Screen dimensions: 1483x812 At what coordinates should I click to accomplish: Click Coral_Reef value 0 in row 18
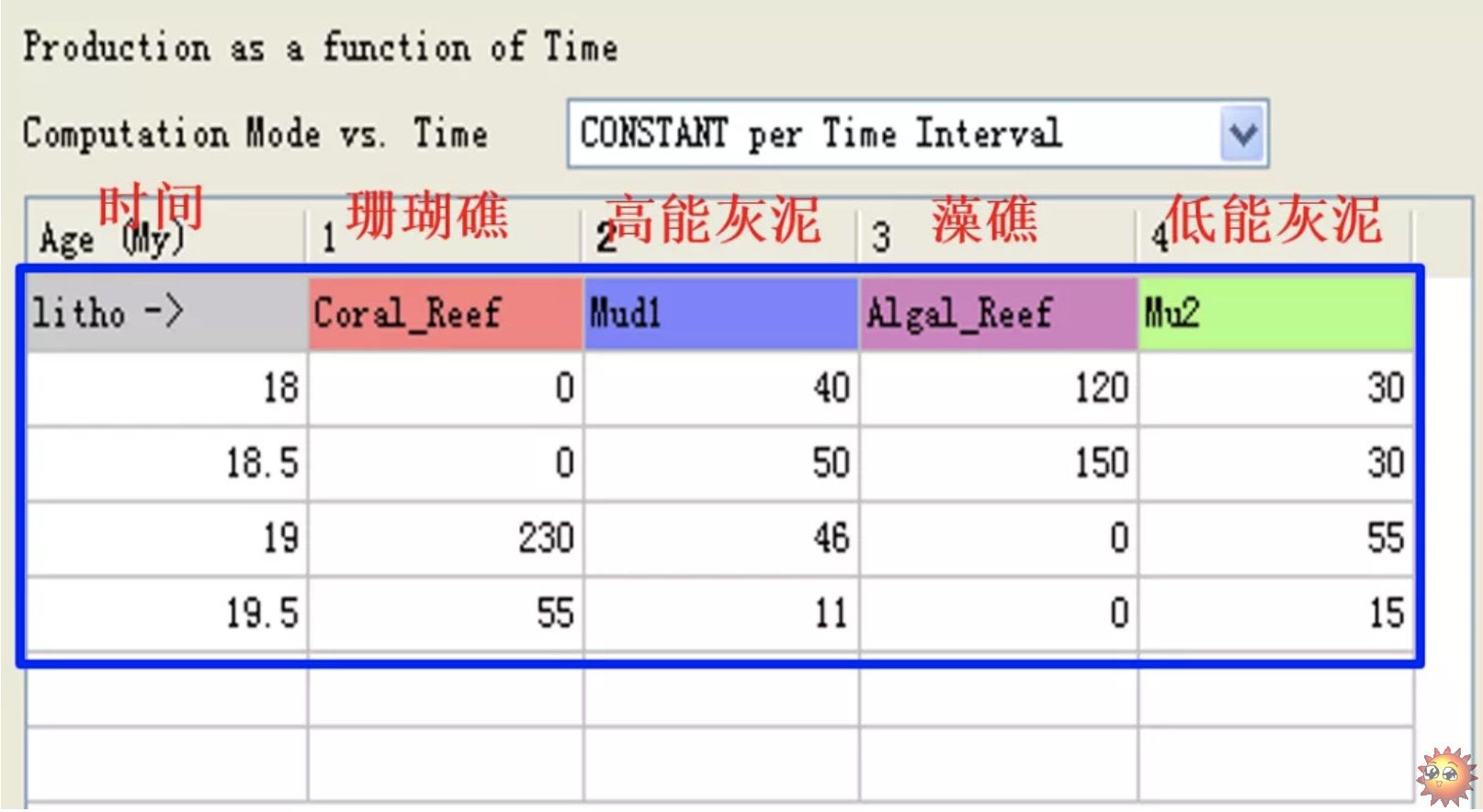[x=446, y=388]
